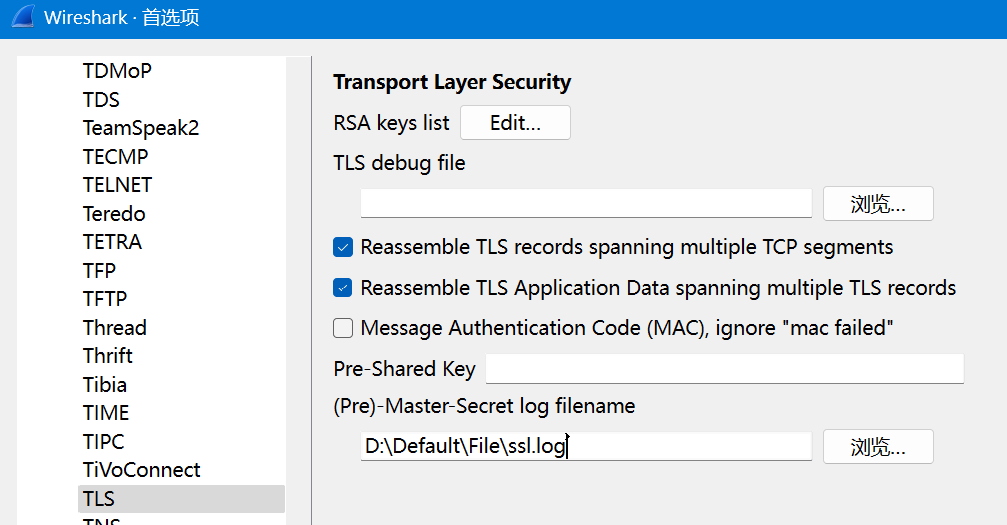
Task: Click the Master-Secret log filename field
Action: point(585,447)
